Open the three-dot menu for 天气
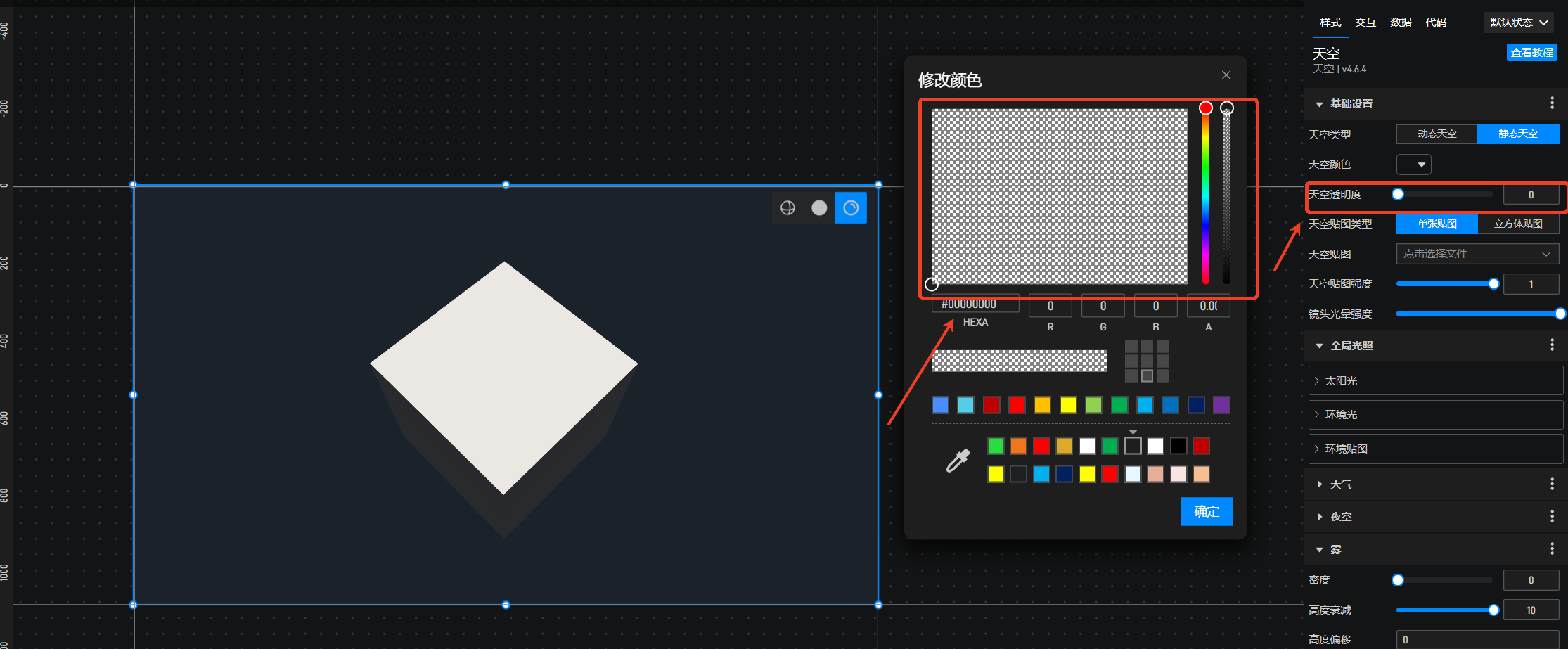Screen dimensions: 1568x649 pyautogui.click(x=1552, y=484)
